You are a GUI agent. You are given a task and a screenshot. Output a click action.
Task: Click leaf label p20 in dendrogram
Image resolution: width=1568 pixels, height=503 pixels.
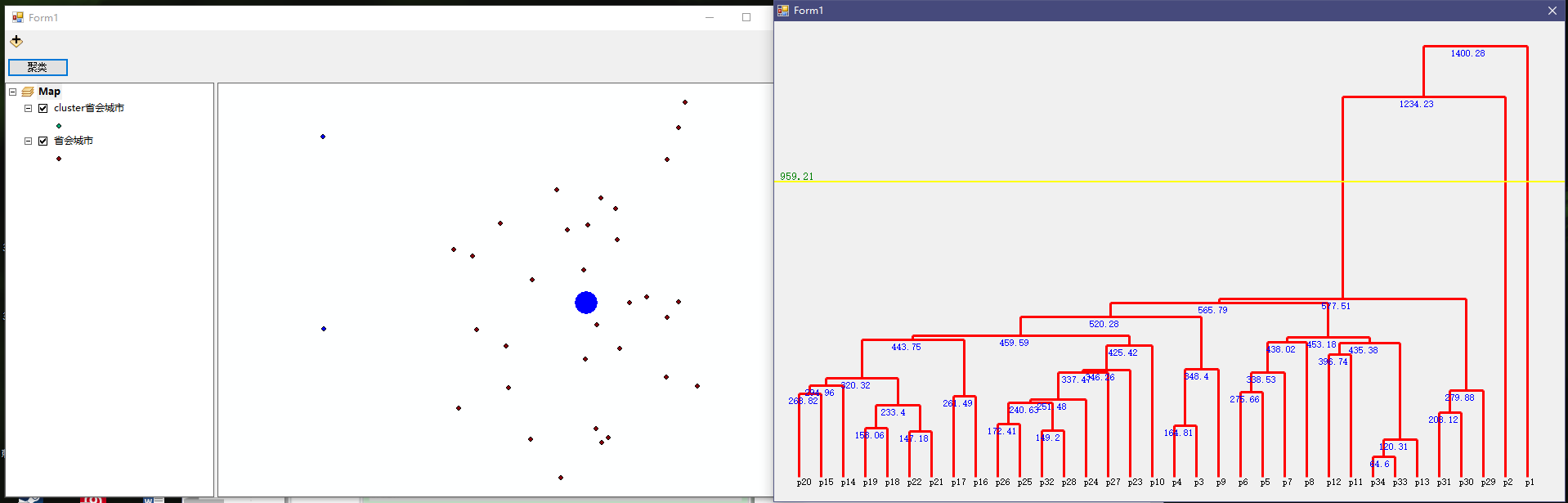point(804,482)
